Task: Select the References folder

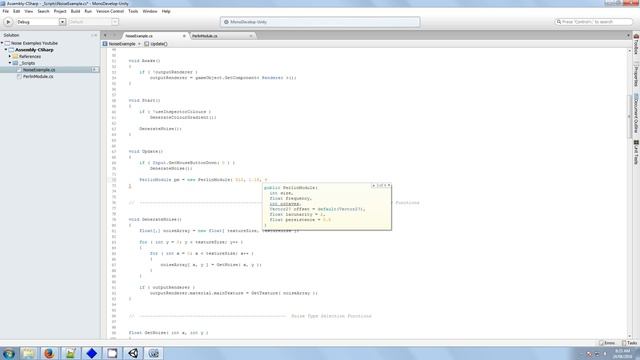Action: pos(30,56)
